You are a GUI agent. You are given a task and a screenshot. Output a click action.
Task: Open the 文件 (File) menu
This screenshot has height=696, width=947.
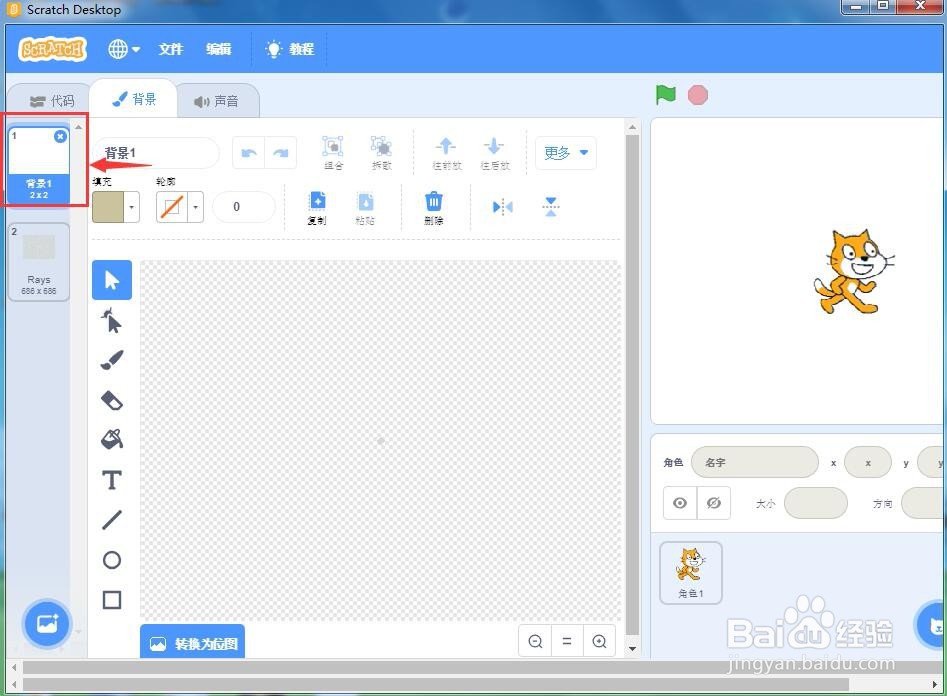[171, 49]
